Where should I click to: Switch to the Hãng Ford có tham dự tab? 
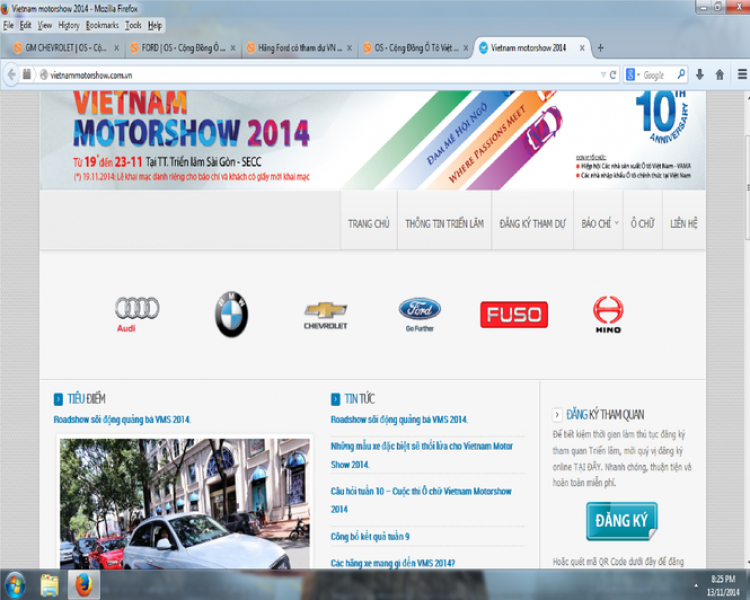coord(299,48)
